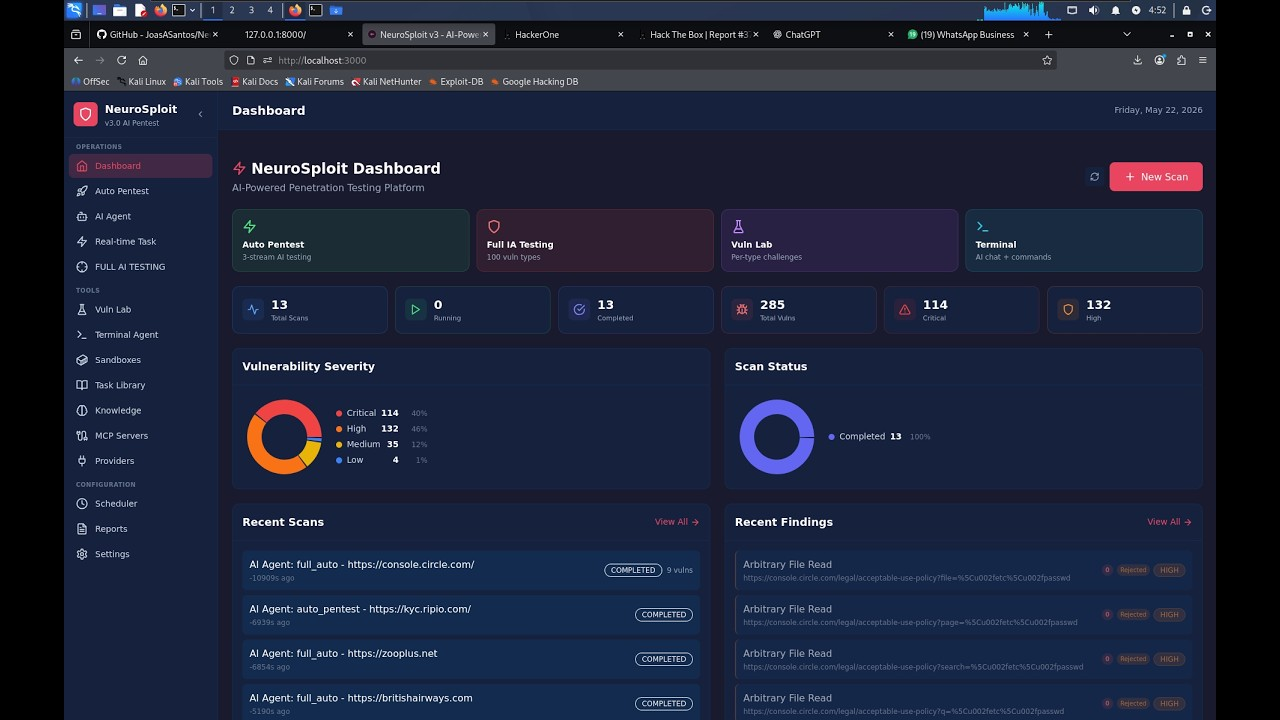Viewport: 1280px width, 720px height.
Task: Click the Critical legend color dot
Action: point(339,413)
